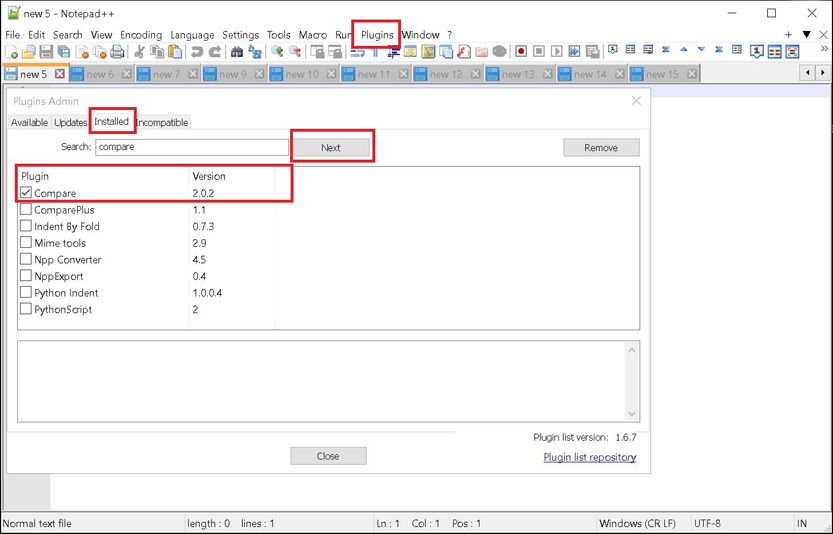Screen dimensions: 833x534
Task: Click the Copy toolbar icon
Action: (x=157, y=52)
